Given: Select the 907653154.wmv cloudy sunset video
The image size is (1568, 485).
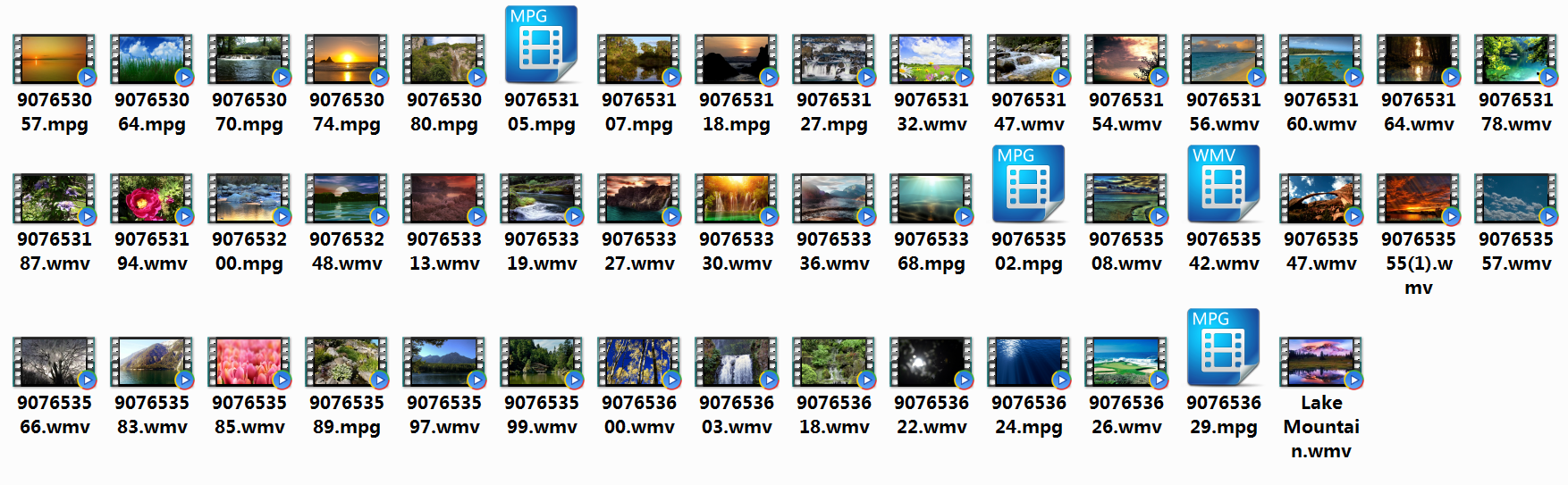Looking at the screenshot, I should [x=1126, y=60].
